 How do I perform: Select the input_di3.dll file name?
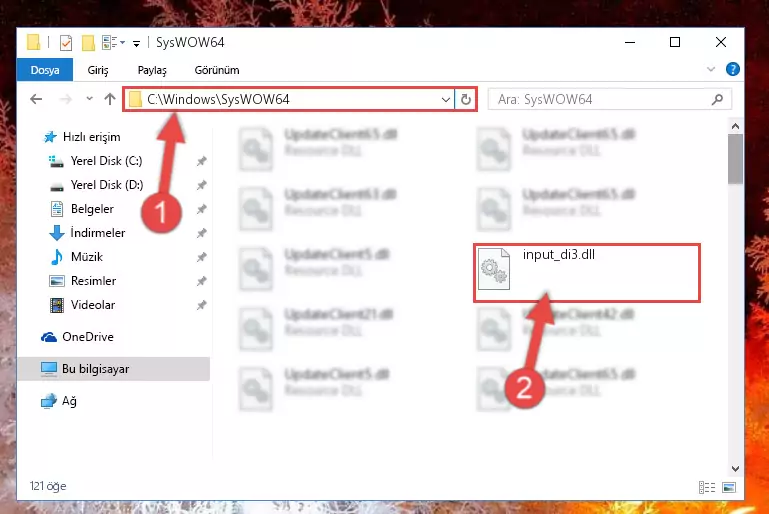[x=559, y=255]
